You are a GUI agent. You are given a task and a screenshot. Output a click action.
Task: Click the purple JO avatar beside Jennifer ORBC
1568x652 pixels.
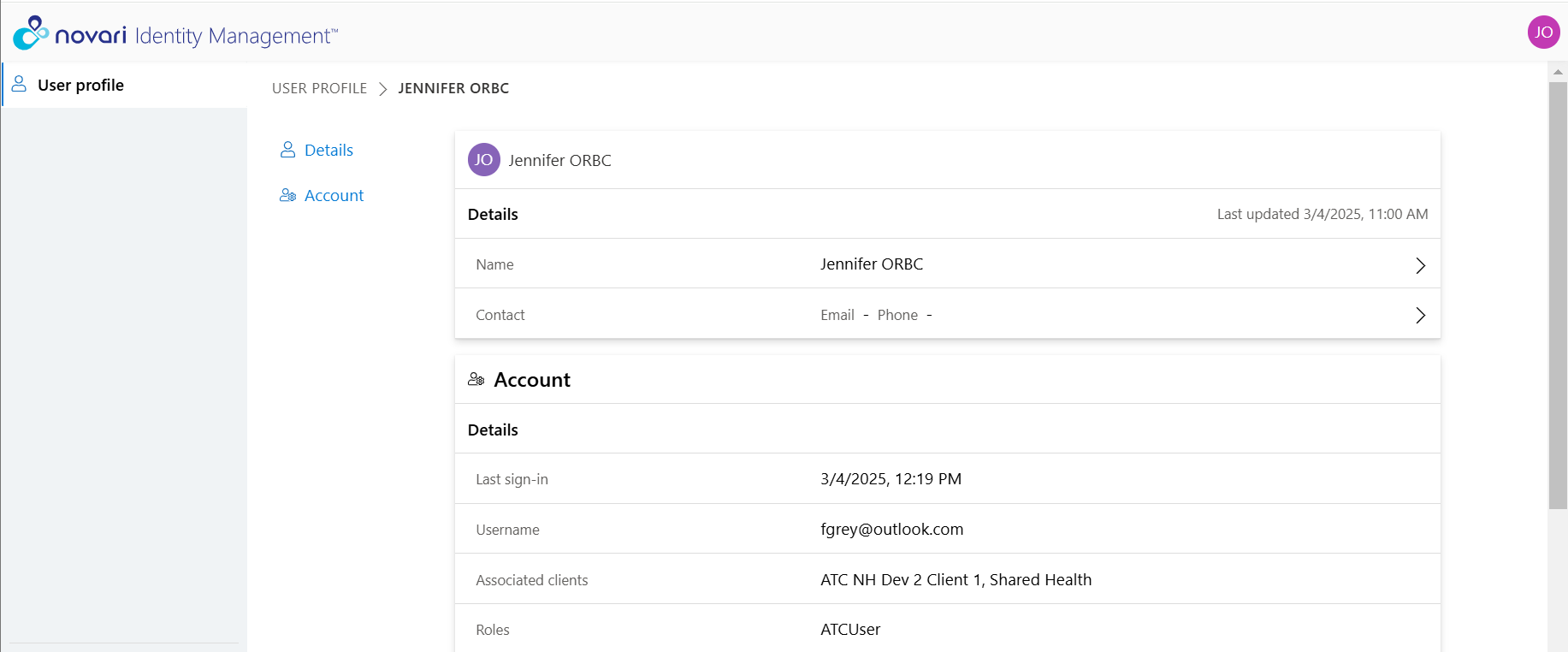[x=484, y=160]
